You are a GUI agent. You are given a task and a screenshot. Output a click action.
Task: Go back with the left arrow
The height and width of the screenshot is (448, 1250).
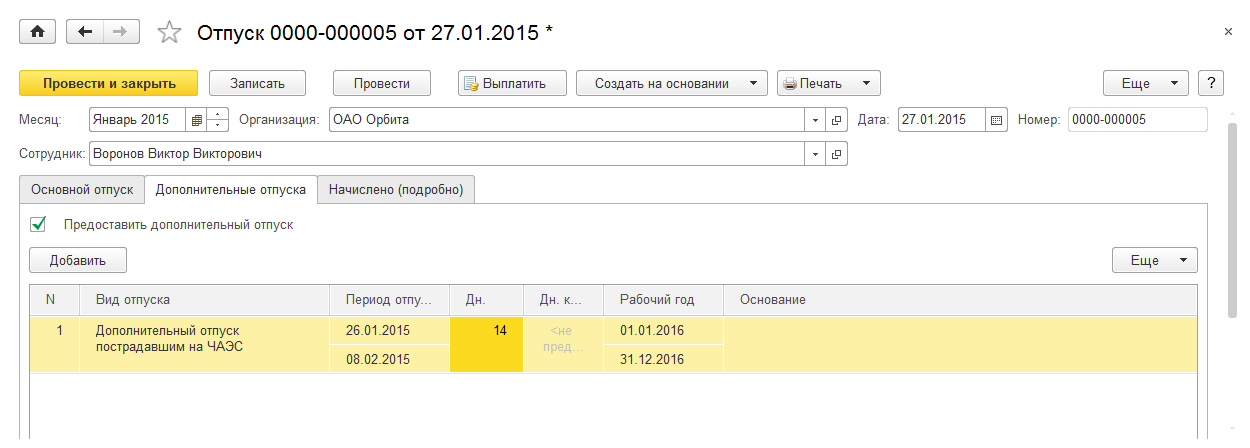pyautogui.click(x=85, y=32)
